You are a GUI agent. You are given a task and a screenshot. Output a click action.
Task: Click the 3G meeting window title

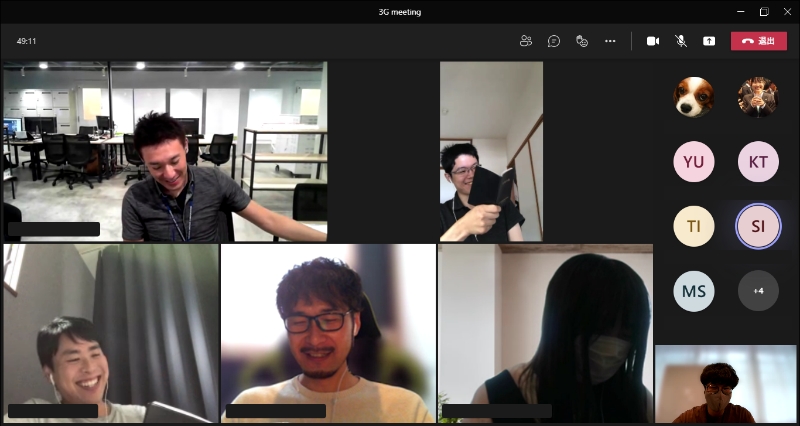[400, 12]
